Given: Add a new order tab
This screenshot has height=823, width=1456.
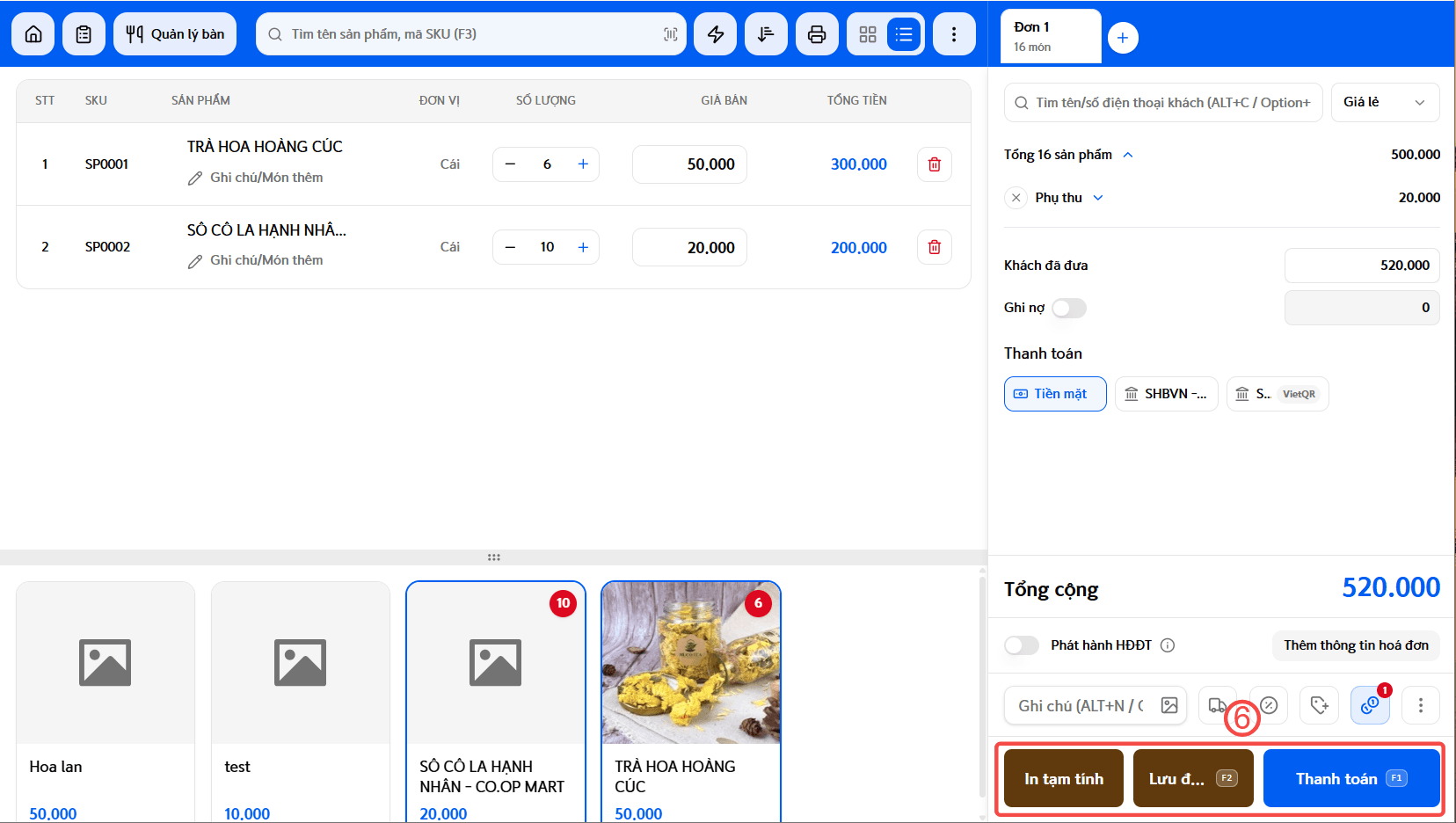Looking at the screenshot, I should click(x=1123, y=38).
